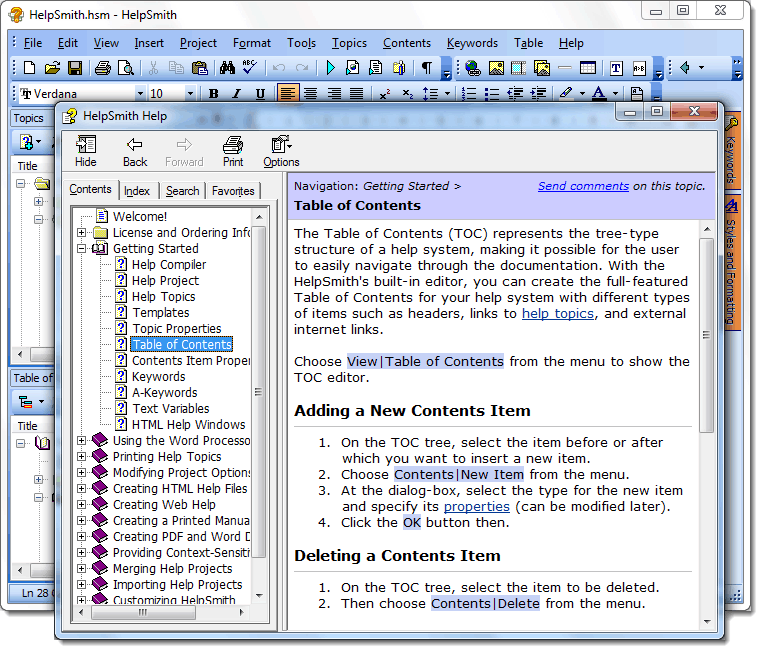The image size is (761, 650).
Task: Click Back in the help viewer toolbar
Action: (x=135, y=151)
